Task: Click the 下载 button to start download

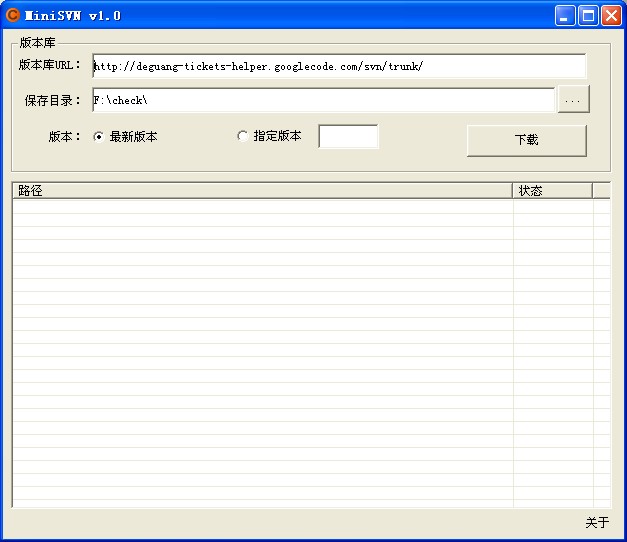Action: (x=526, y=140)
